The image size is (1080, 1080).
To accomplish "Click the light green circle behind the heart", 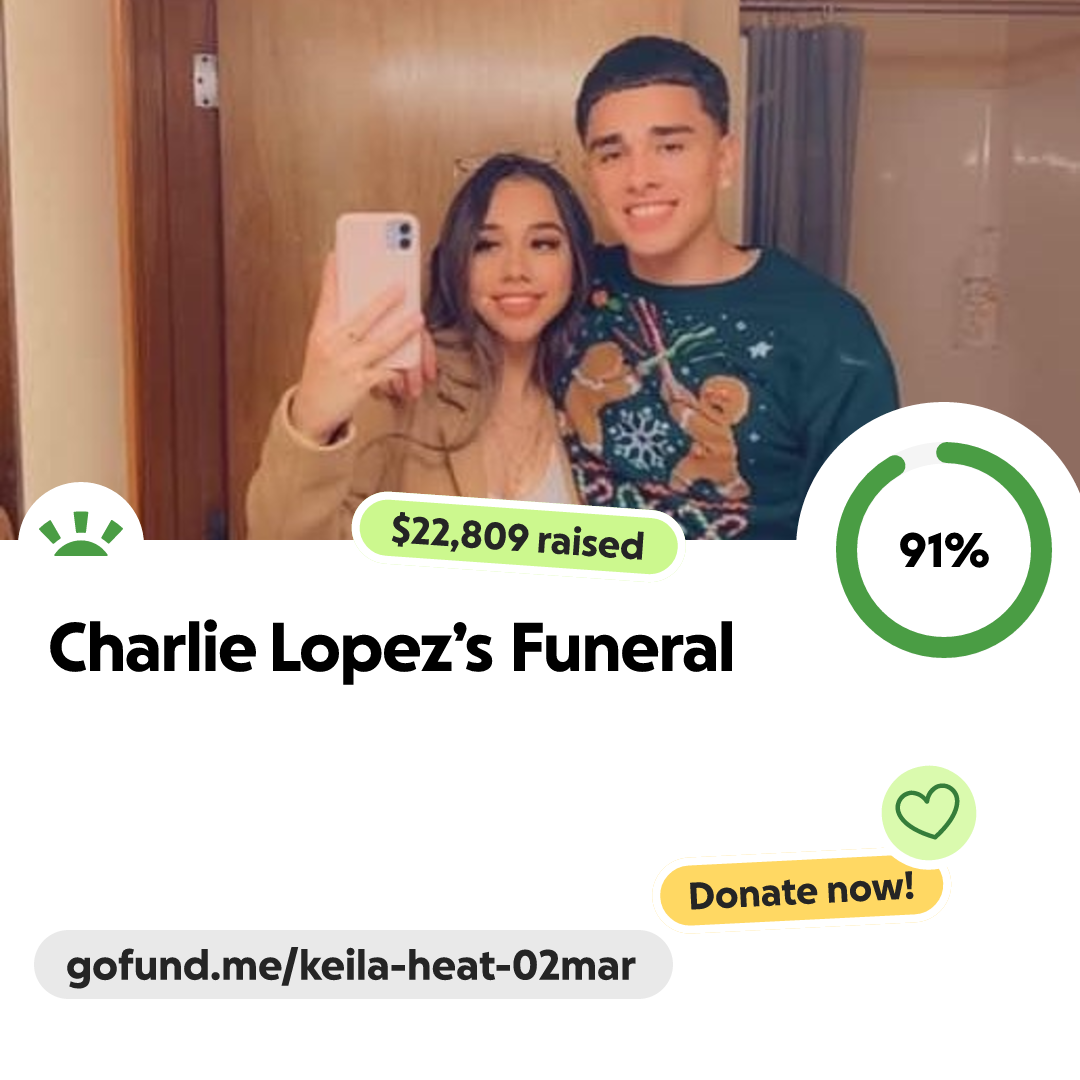I will point(928,812).
